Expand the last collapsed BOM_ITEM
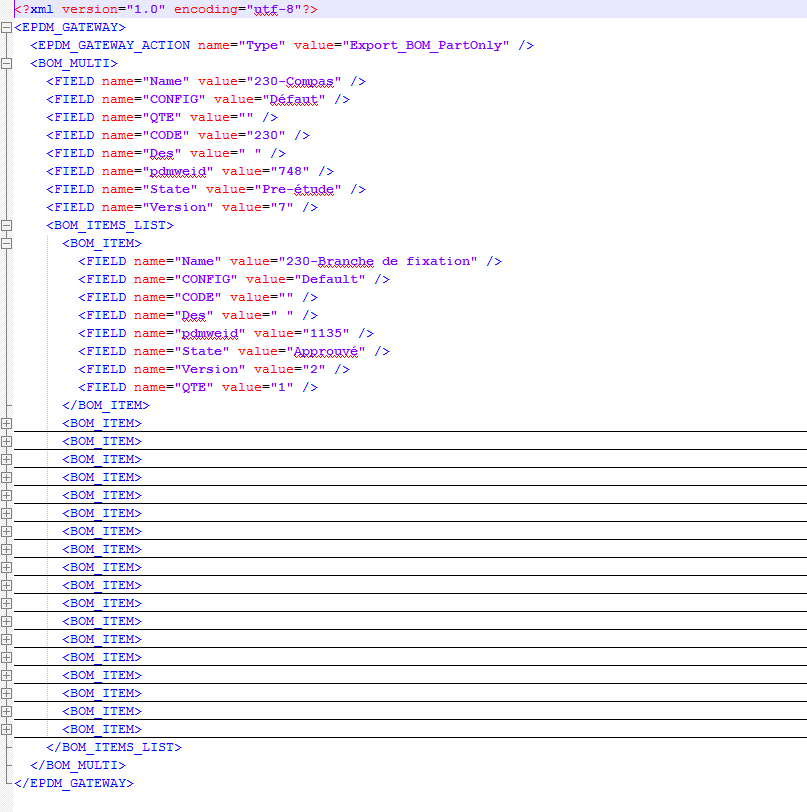The image size is (807, 812). point(6,729)
